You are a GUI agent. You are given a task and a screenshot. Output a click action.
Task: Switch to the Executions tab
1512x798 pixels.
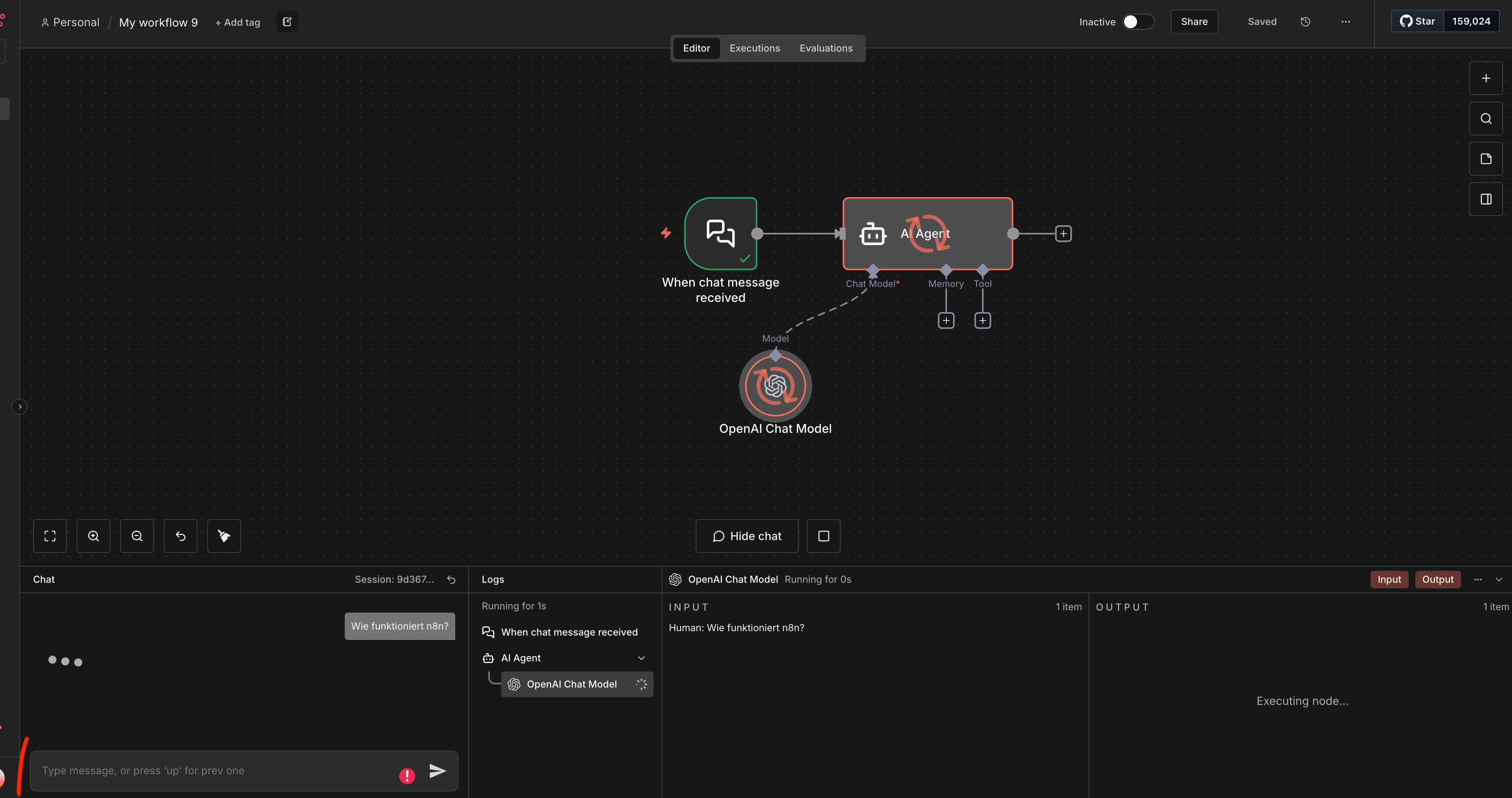754,48
